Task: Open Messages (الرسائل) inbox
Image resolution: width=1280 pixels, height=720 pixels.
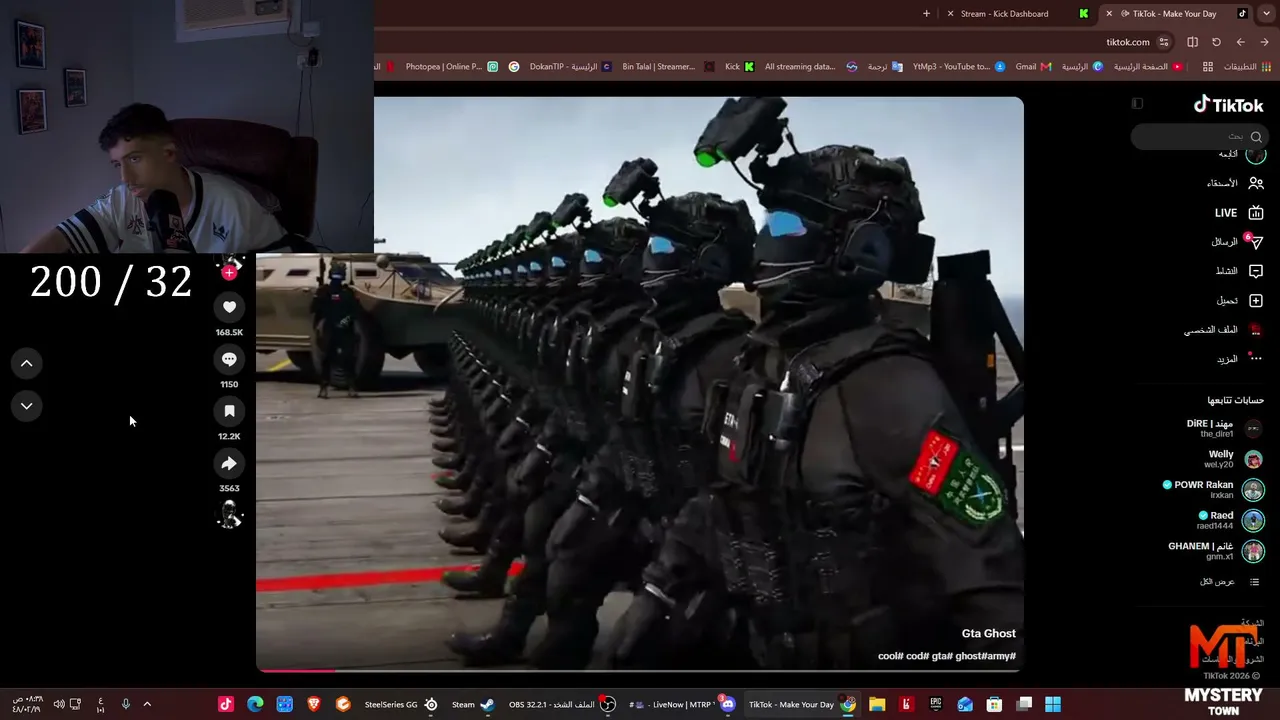Action: tap(1236, 242)
